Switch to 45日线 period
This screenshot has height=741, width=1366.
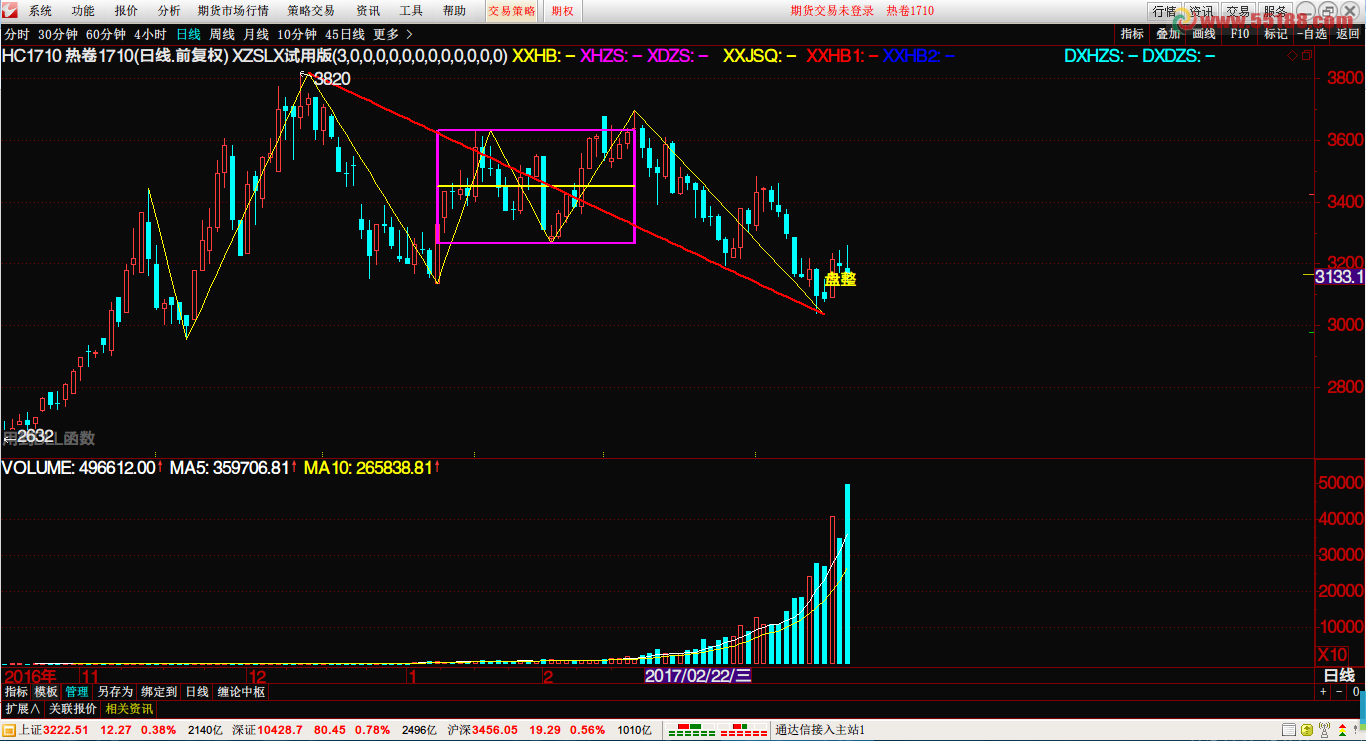(x=345, y=34)
